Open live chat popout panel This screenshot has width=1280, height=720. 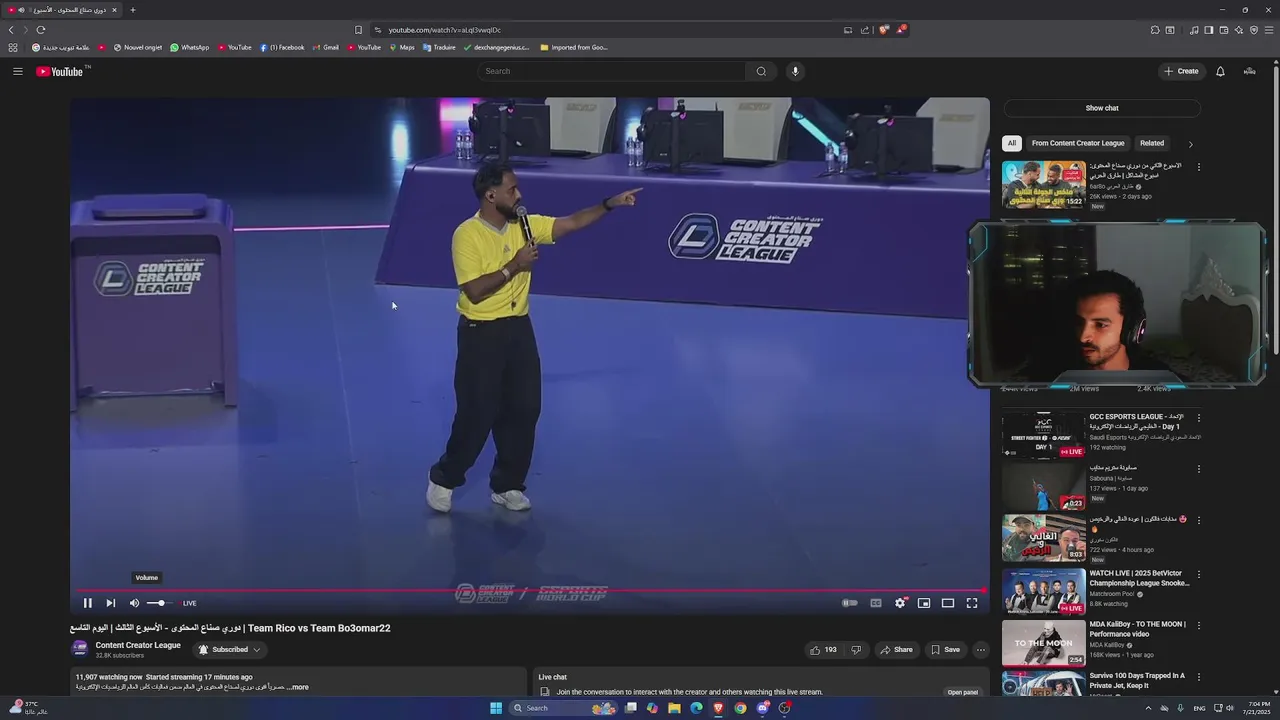click(963, 692)
